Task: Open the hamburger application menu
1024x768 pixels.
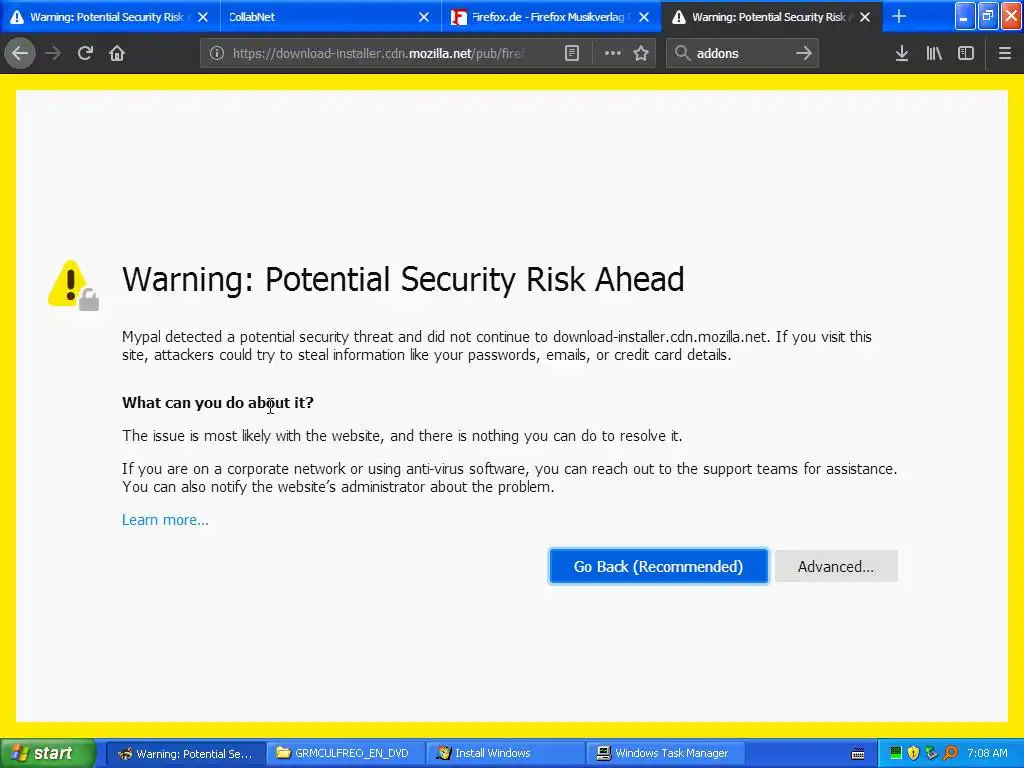Action: [1005, 53]
